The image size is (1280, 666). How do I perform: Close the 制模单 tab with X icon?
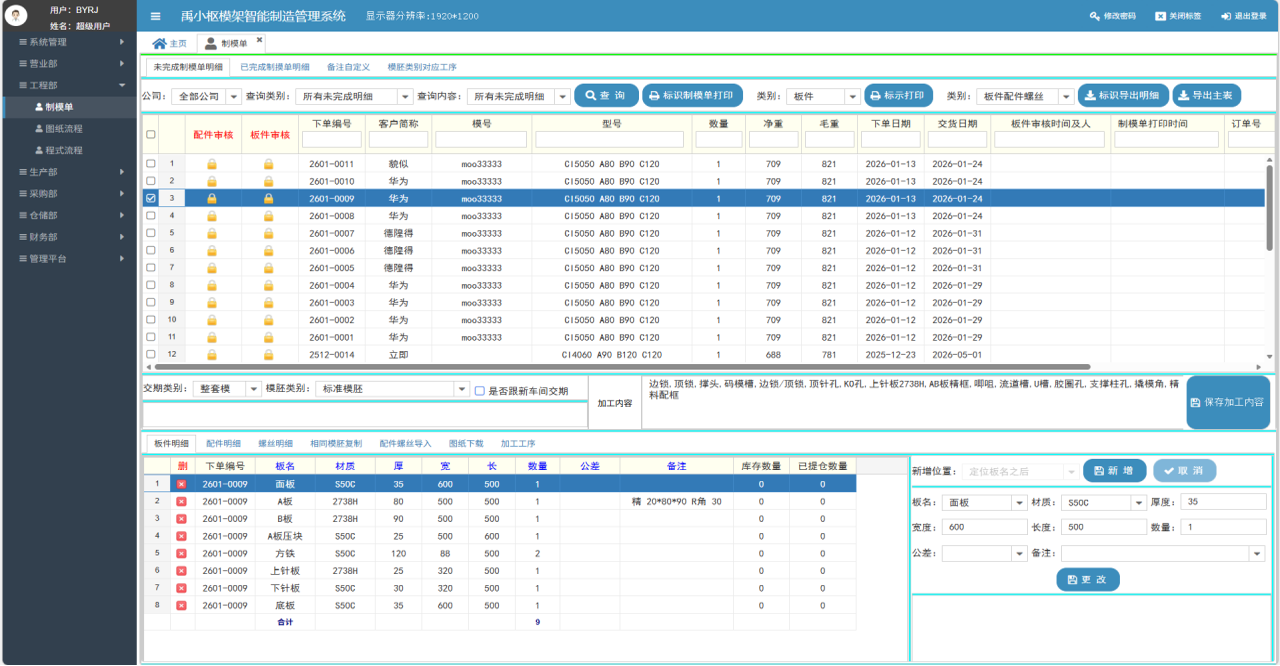(260, 40)
